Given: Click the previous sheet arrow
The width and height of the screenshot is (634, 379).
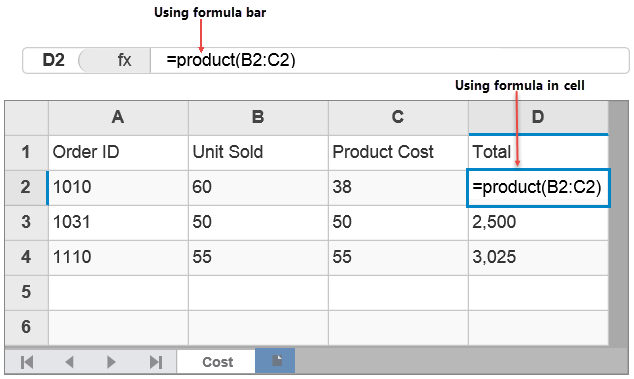Looking at the screenshot, I should pyautogui.click(x=70, y=362).
